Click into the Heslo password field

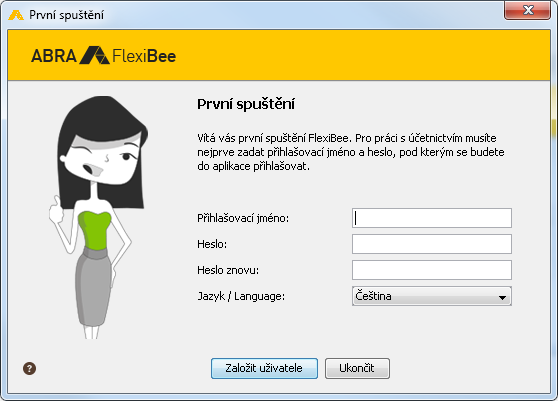pyautogui.click(x=432, y=244)
